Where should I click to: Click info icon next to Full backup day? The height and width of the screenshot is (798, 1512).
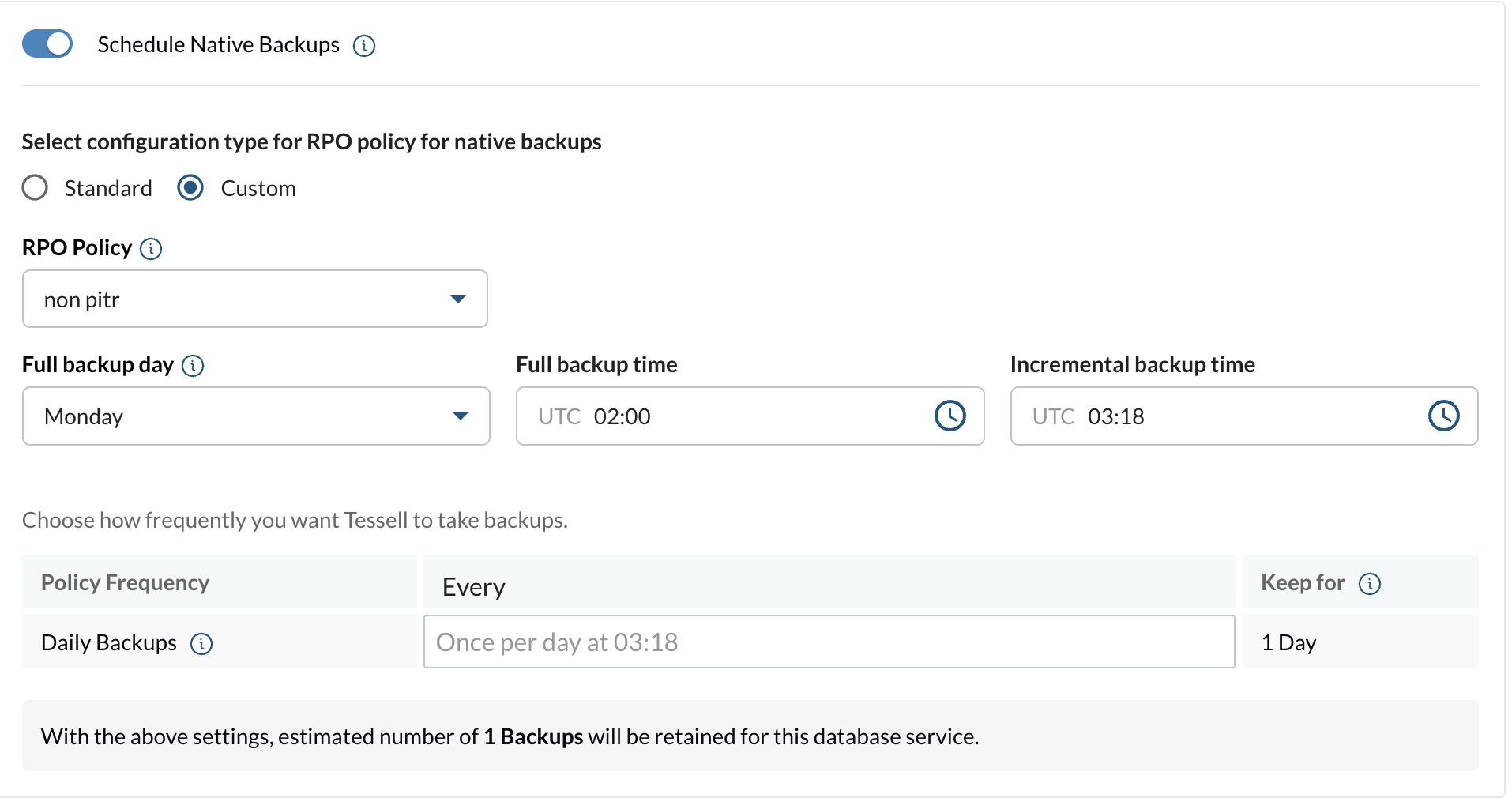pyautogui.click(x=193, y=366)
